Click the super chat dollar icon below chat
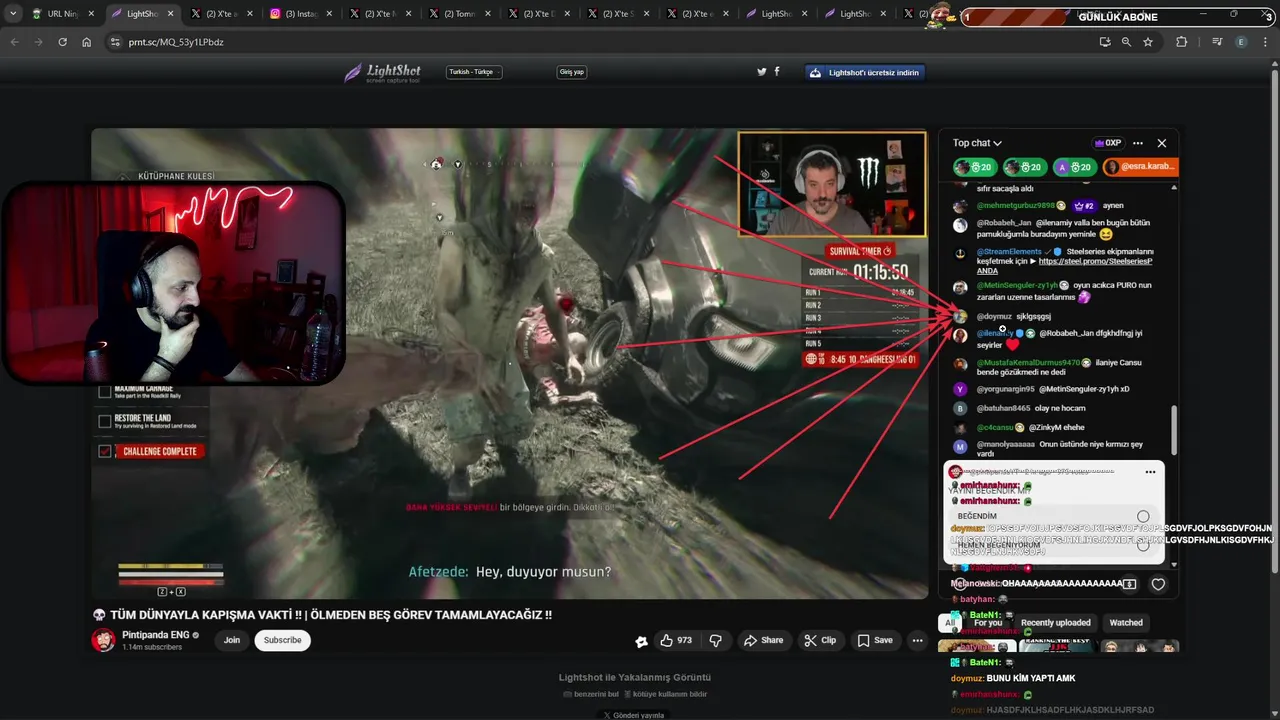Image resolution: width=1280 pixels, height=720 pixels. [1129, 584]
